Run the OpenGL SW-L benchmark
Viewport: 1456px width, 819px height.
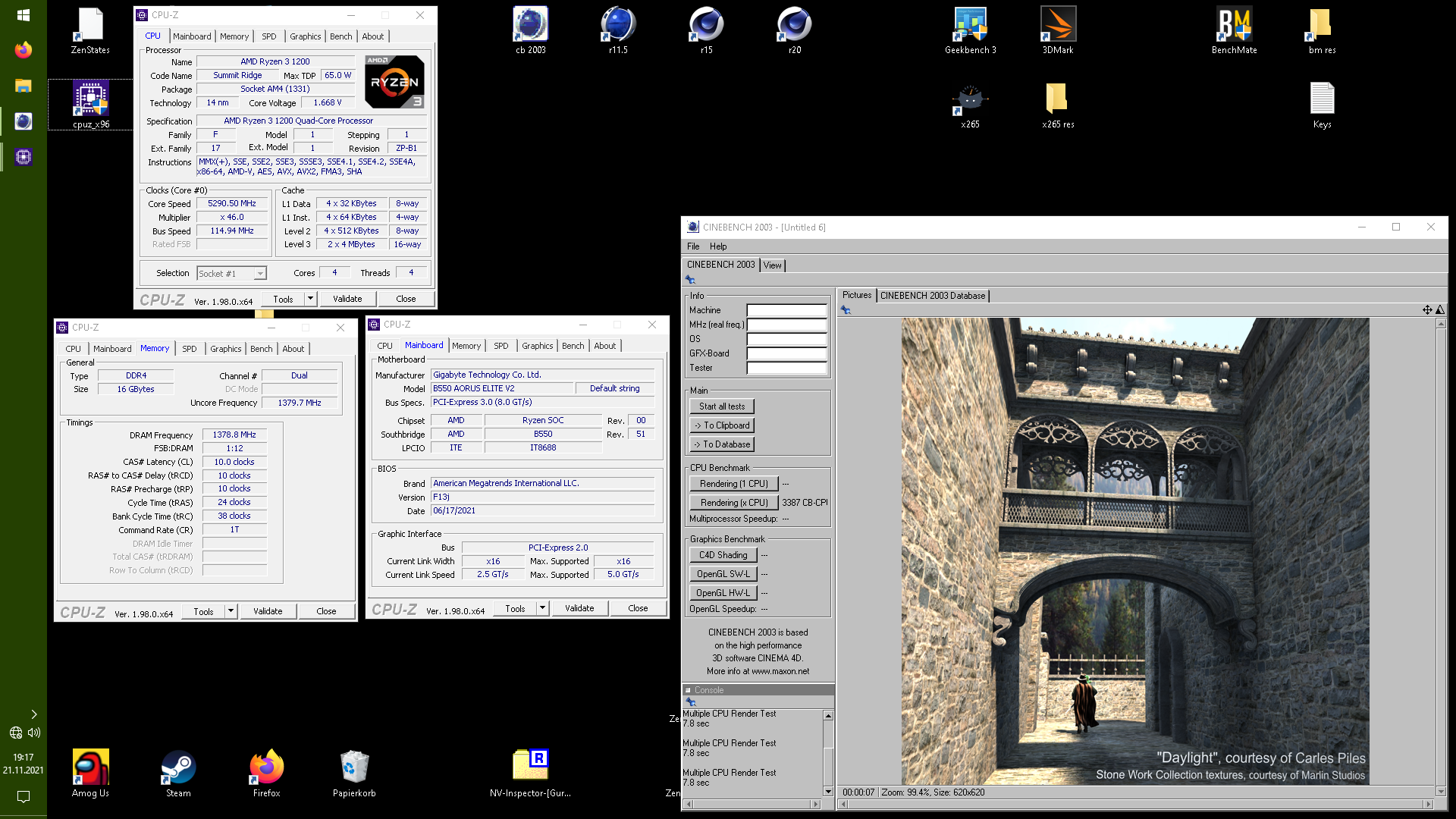[x=723, y=574]
